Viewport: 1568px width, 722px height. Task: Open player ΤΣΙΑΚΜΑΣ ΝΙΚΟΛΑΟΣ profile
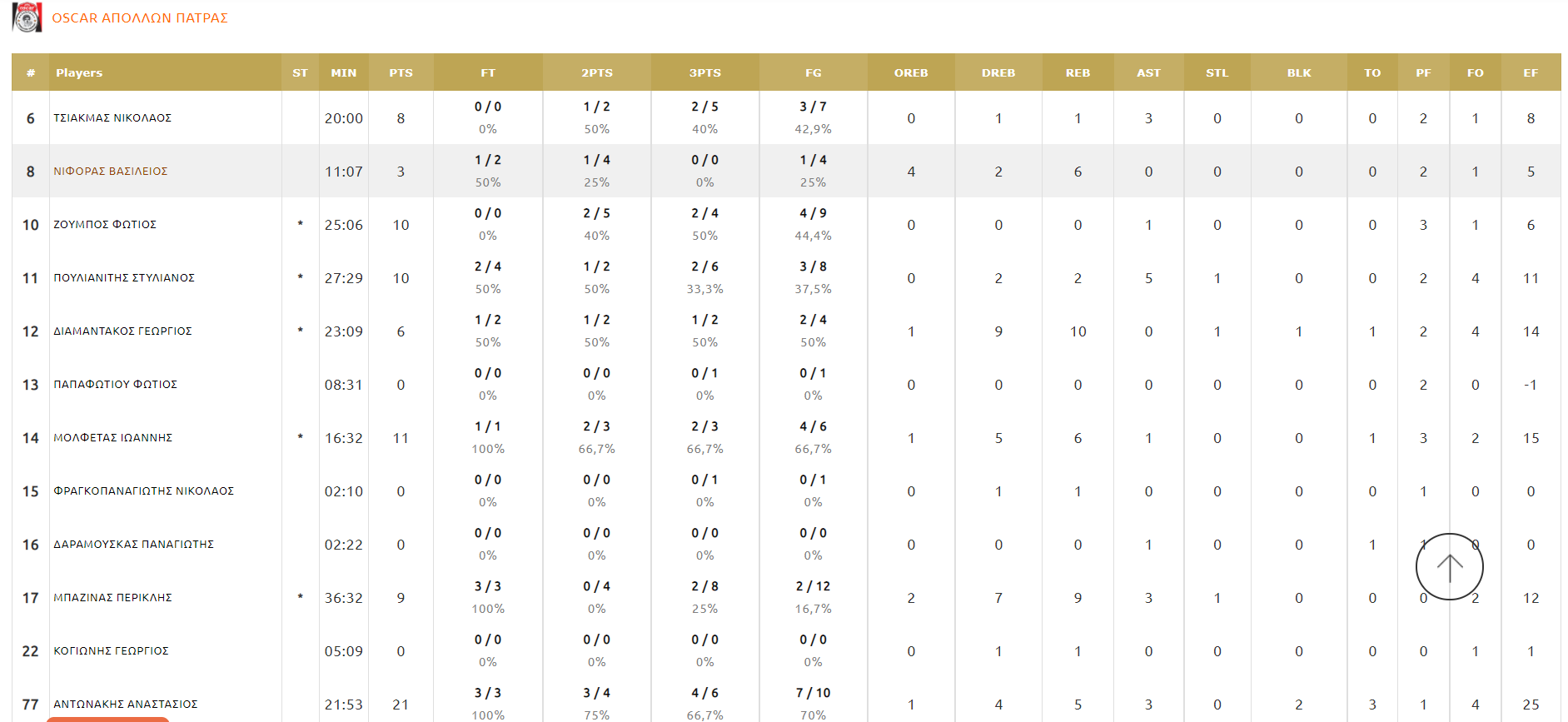112,118
